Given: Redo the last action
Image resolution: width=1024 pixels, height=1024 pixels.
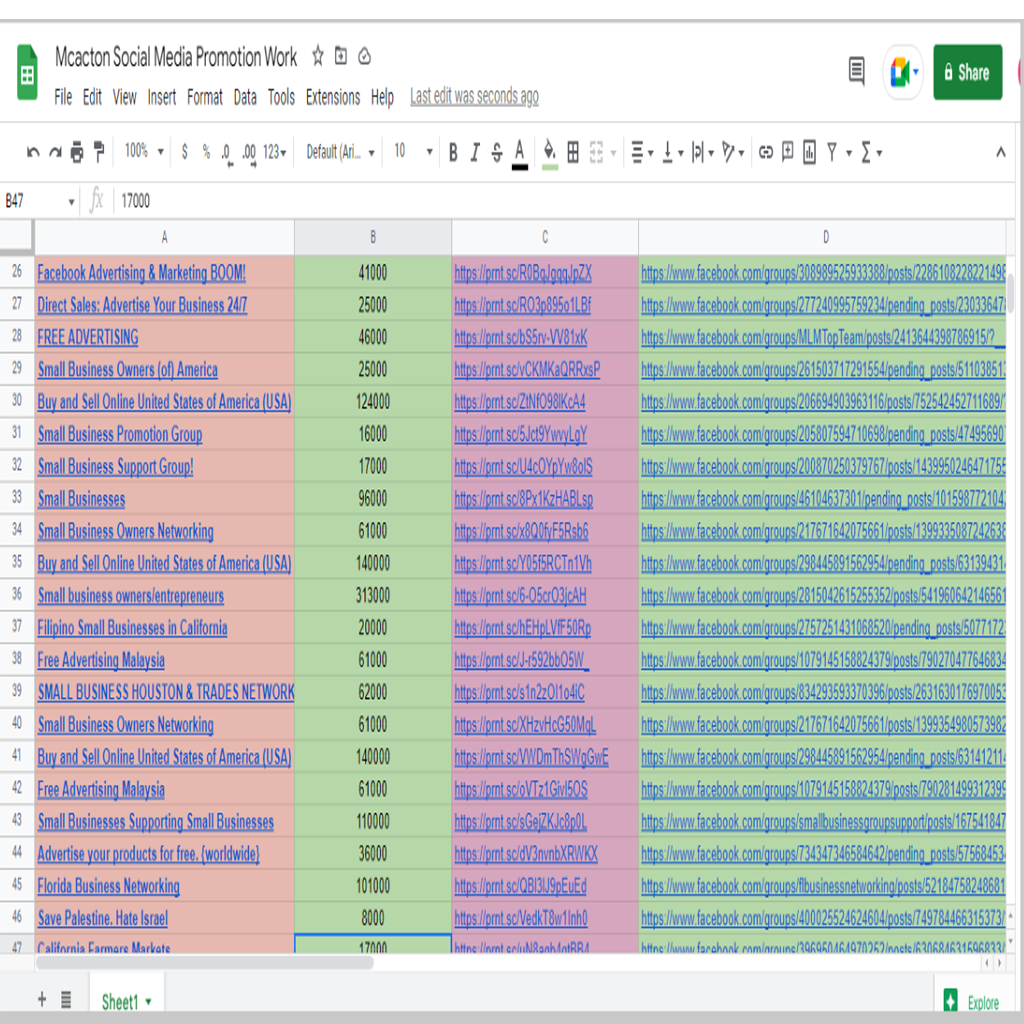Looking at the screenshot, I should pos(56,153).
